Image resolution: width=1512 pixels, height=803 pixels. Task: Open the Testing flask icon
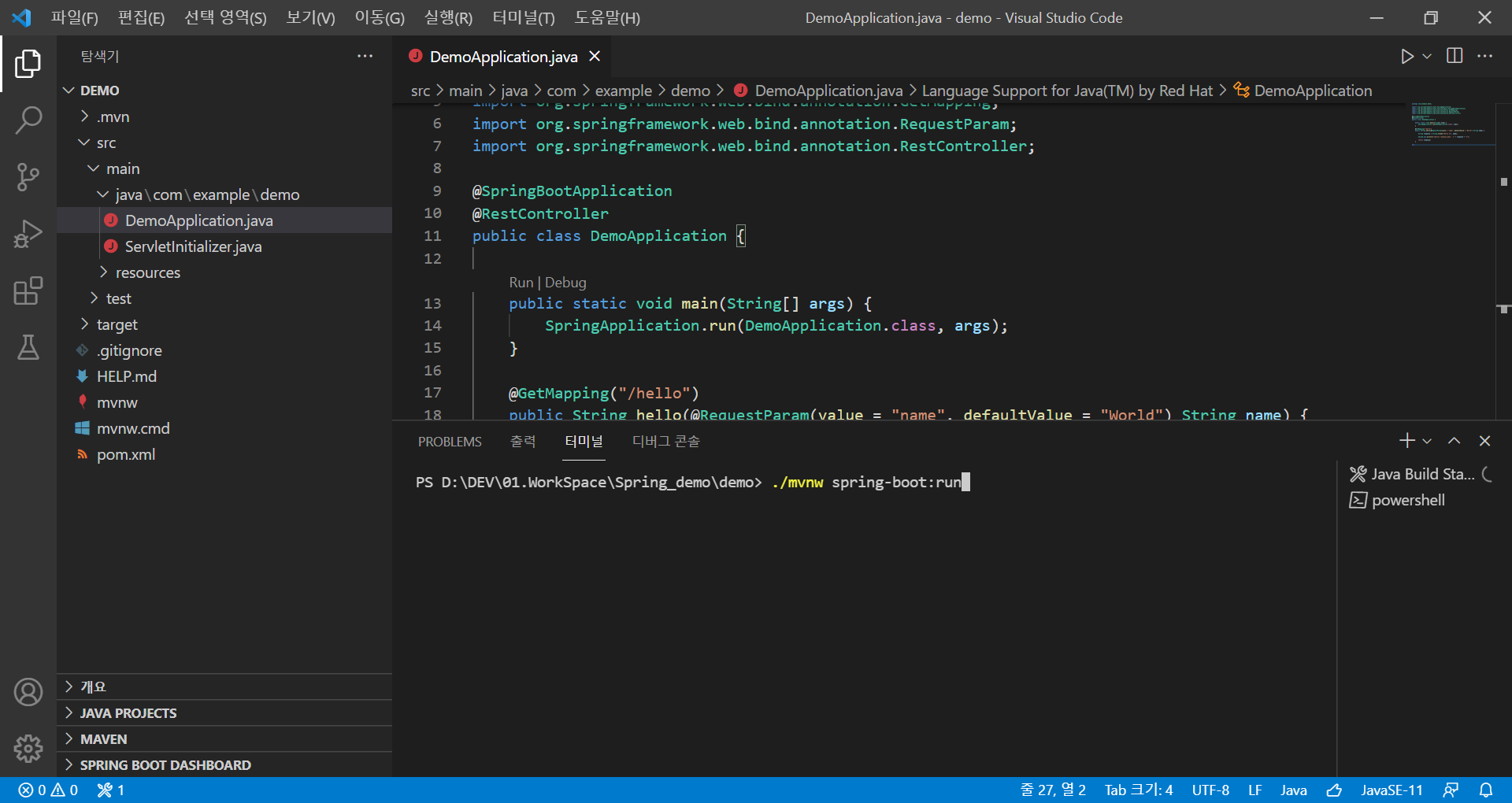tap(28, 347)
